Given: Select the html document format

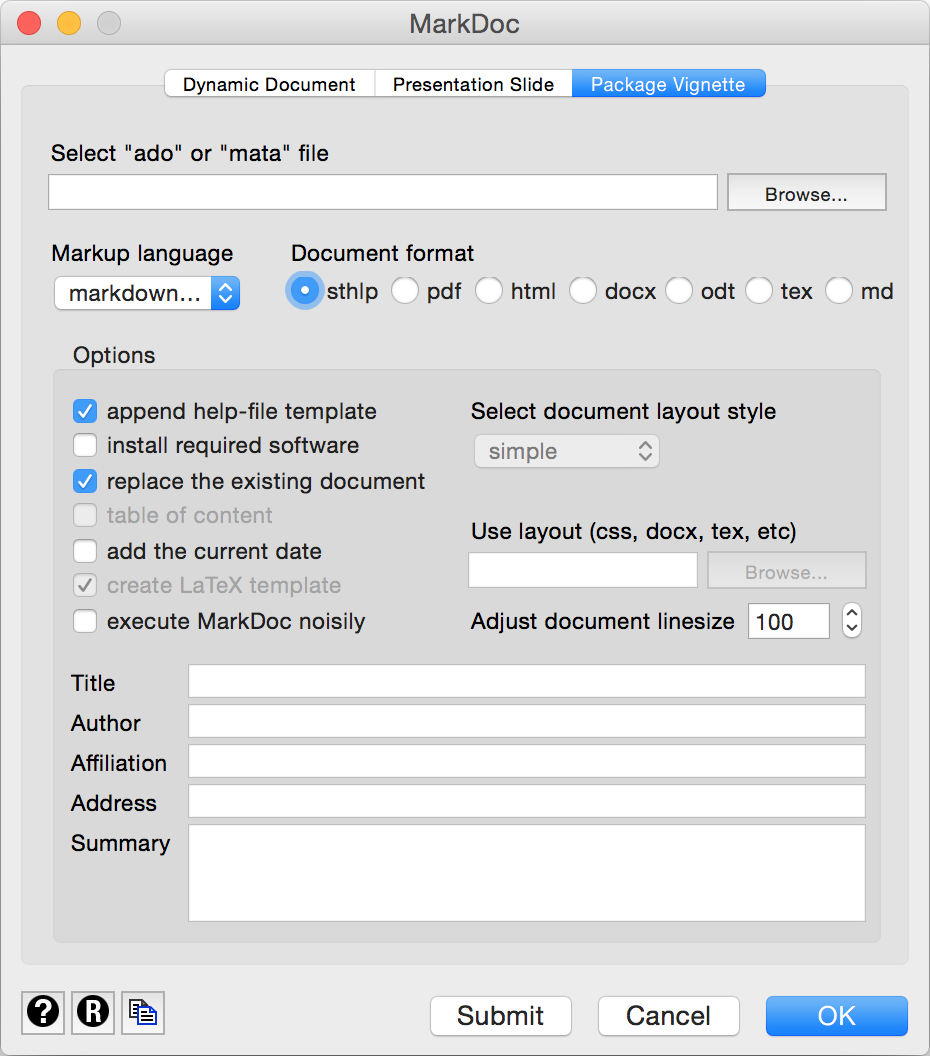Looking at the screenshot, I should pos(489,291).
